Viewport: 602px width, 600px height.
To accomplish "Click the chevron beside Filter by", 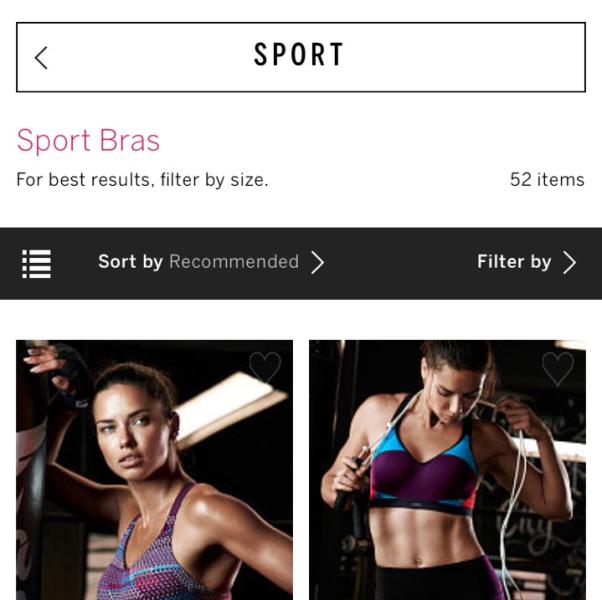I will [x=570, y=263].
